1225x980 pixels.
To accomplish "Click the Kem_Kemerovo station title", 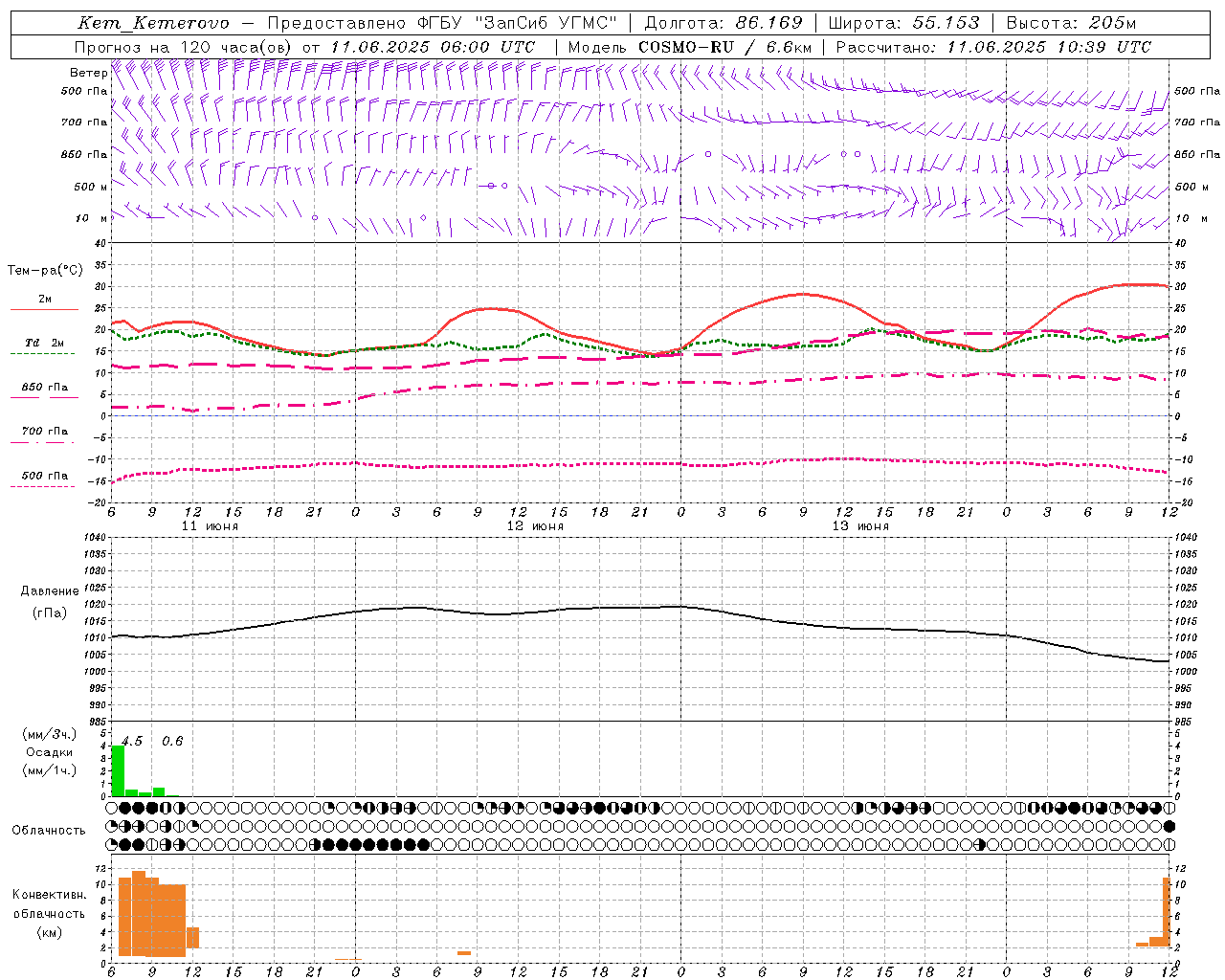I will tap(154, 23).
